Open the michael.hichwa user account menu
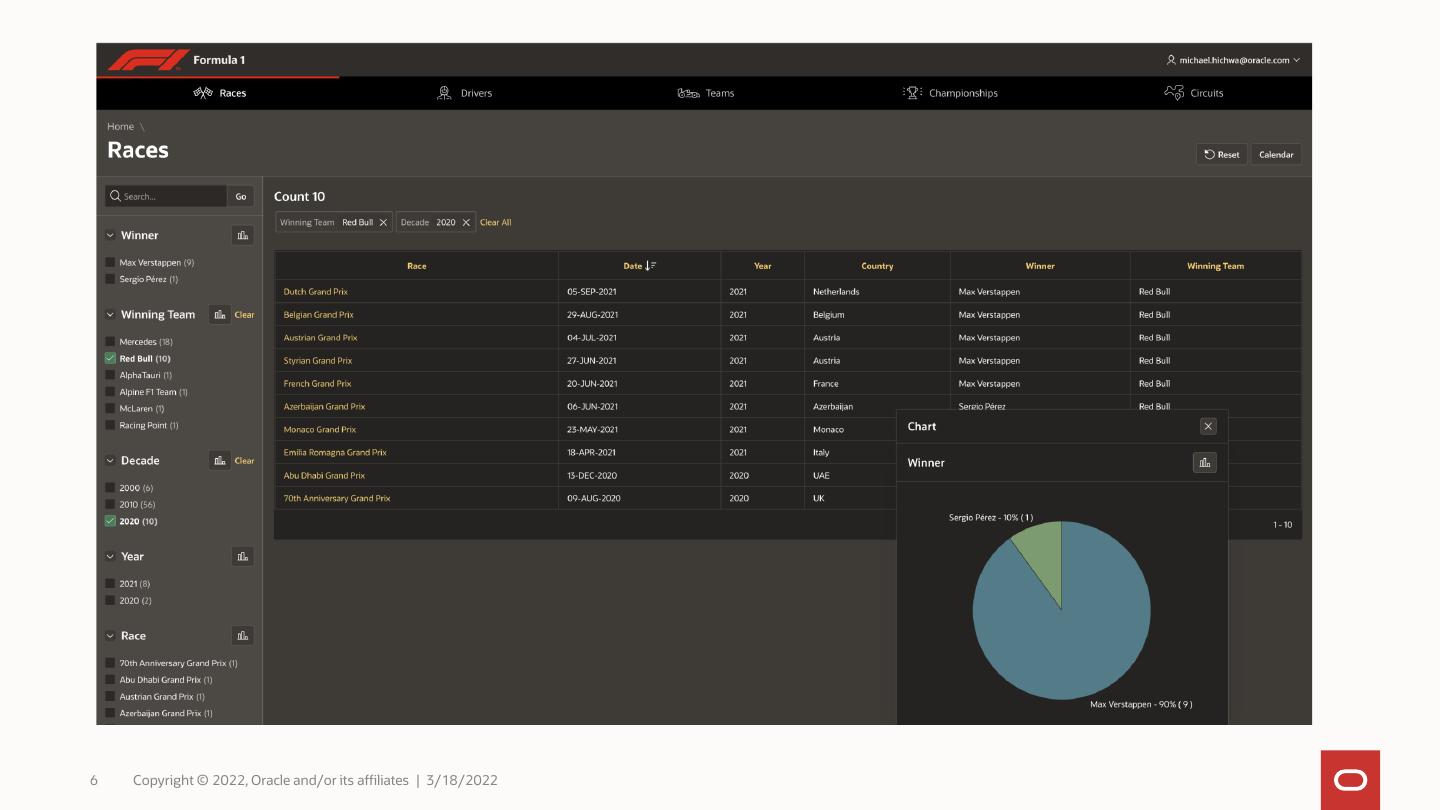Image resolution: width=1440 pixels, height=810 pixels. click(1233, 60)
